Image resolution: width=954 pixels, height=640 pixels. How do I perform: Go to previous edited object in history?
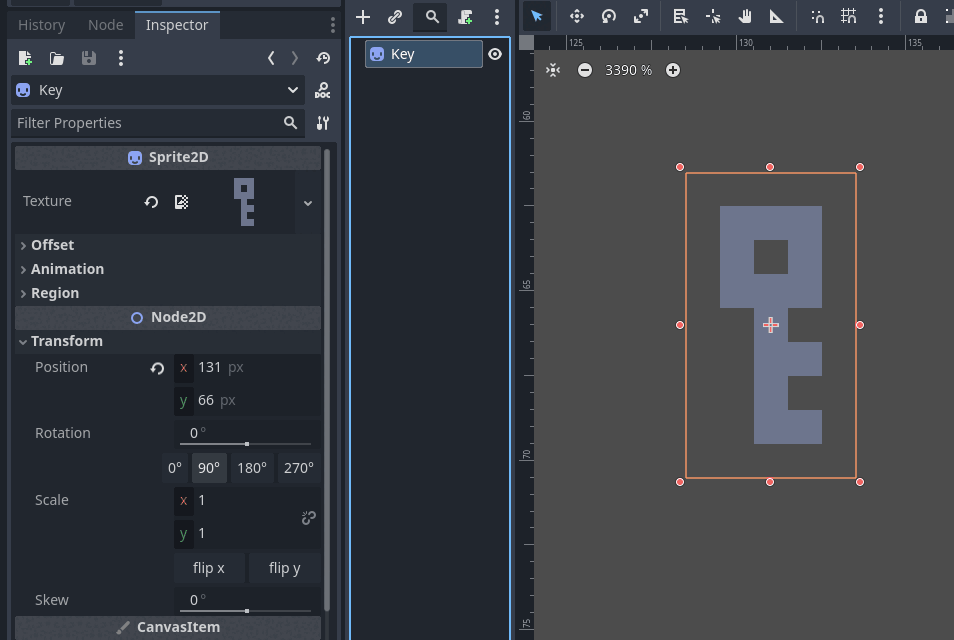271,58
